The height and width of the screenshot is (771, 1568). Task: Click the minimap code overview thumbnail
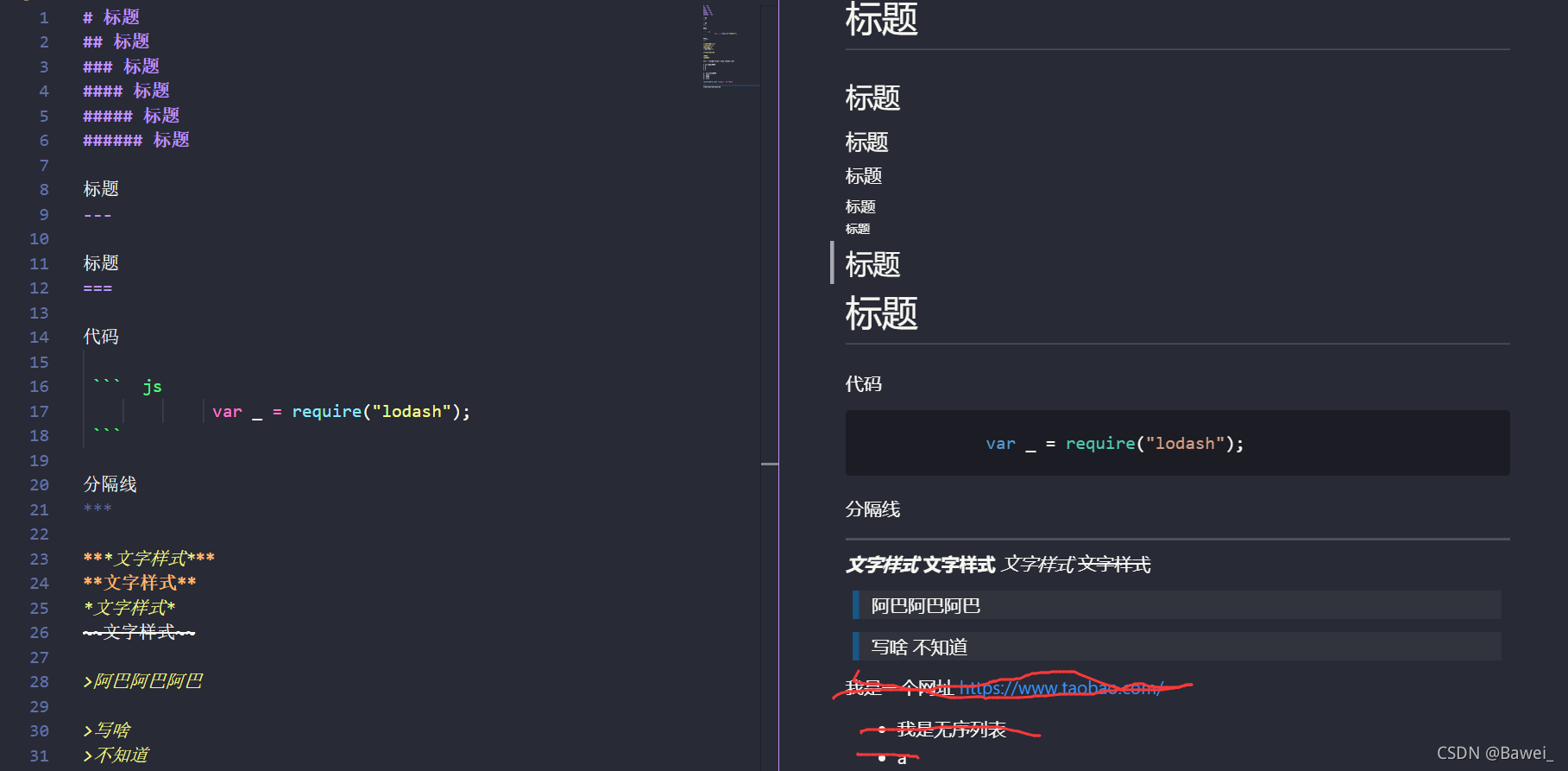[x=730, y=47]
